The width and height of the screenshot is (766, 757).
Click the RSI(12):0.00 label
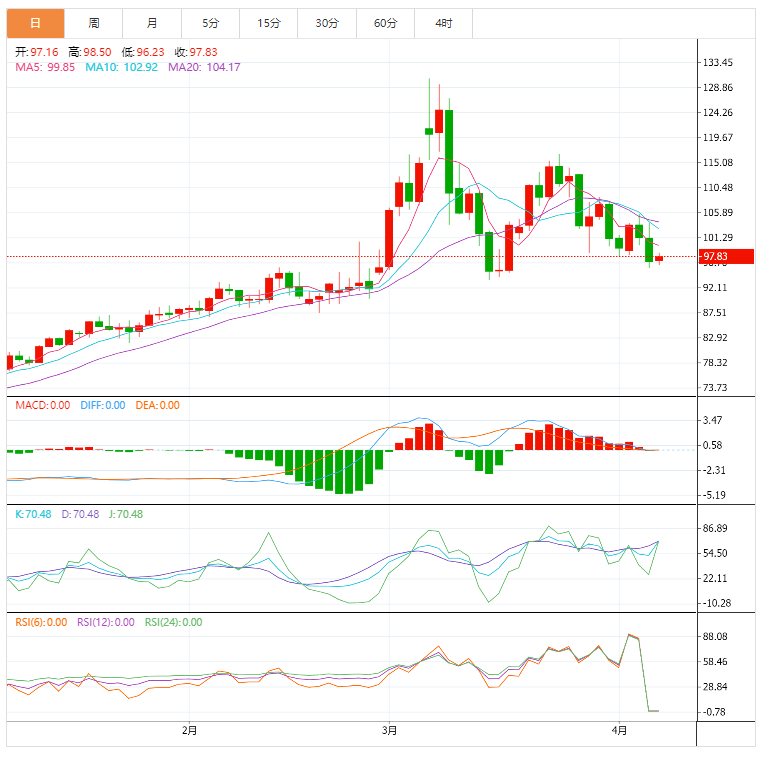[106, 622]
